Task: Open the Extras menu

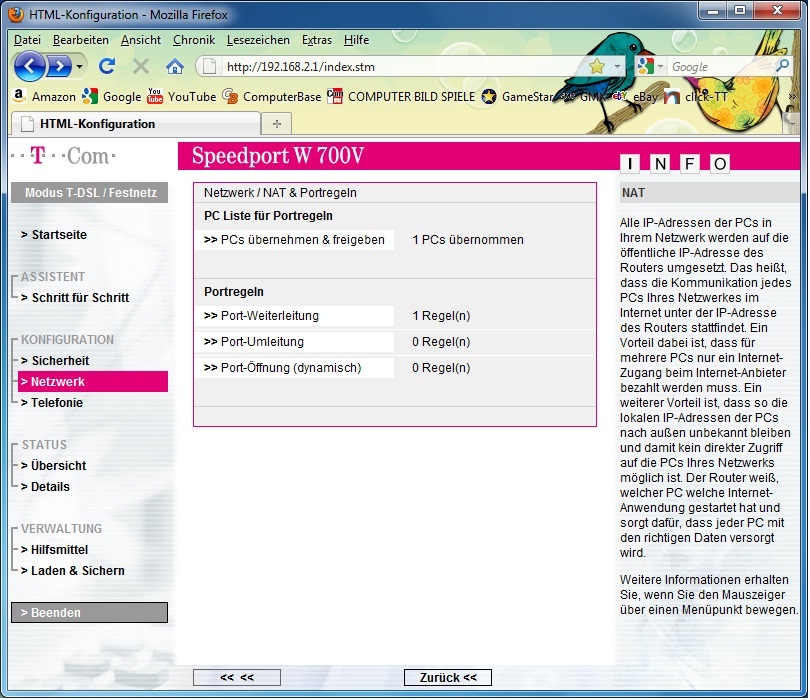Action: pyautogui.click(x=317, y=40)
